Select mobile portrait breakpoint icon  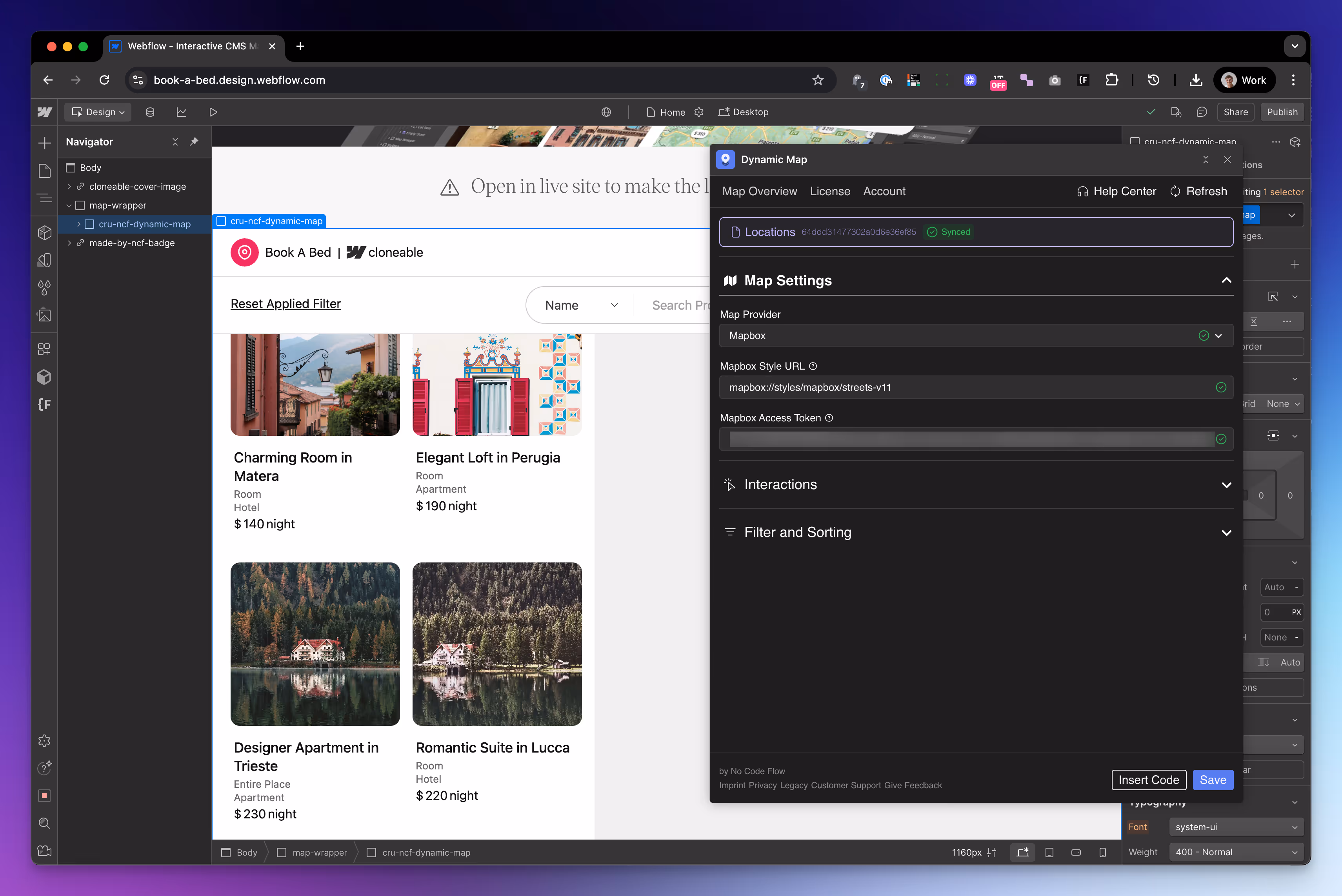(1102, 852)
